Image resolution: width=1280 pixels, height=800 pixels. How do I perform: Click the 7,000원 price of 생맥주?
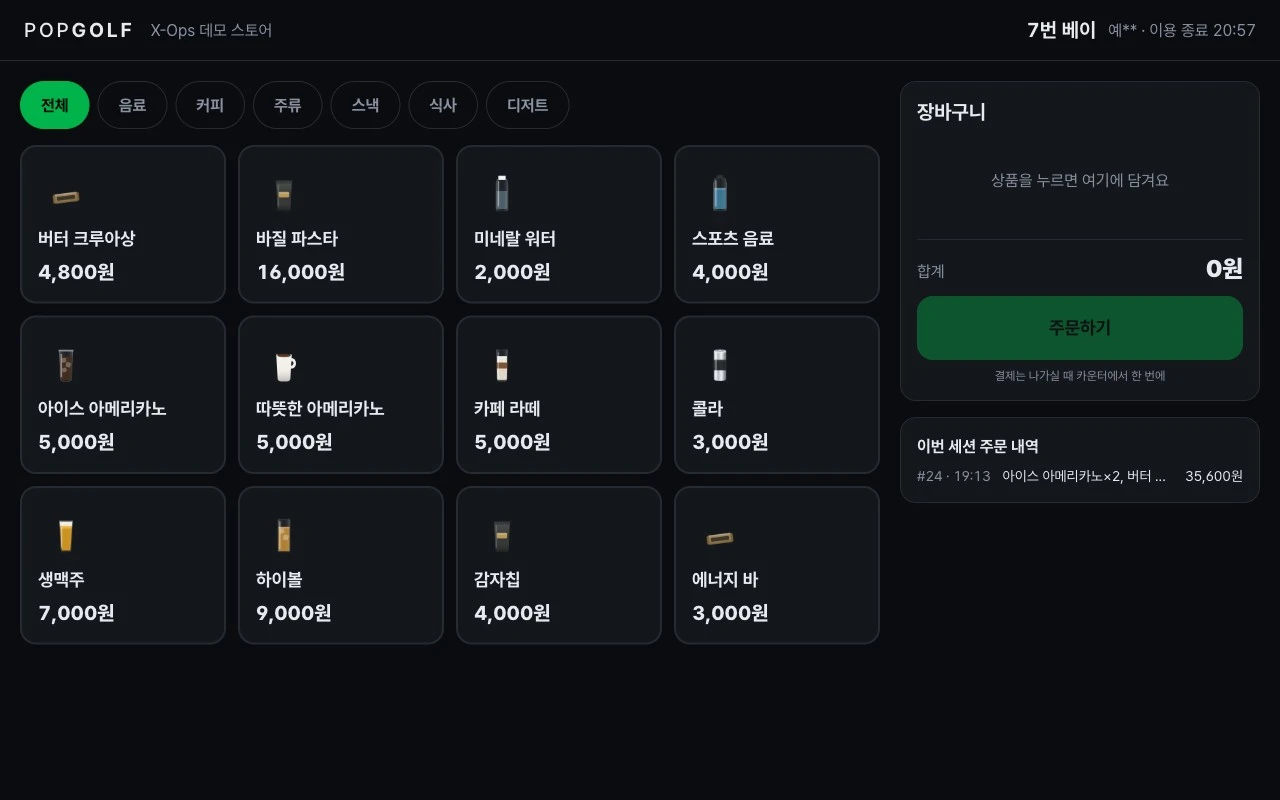(x=77, y=613)
